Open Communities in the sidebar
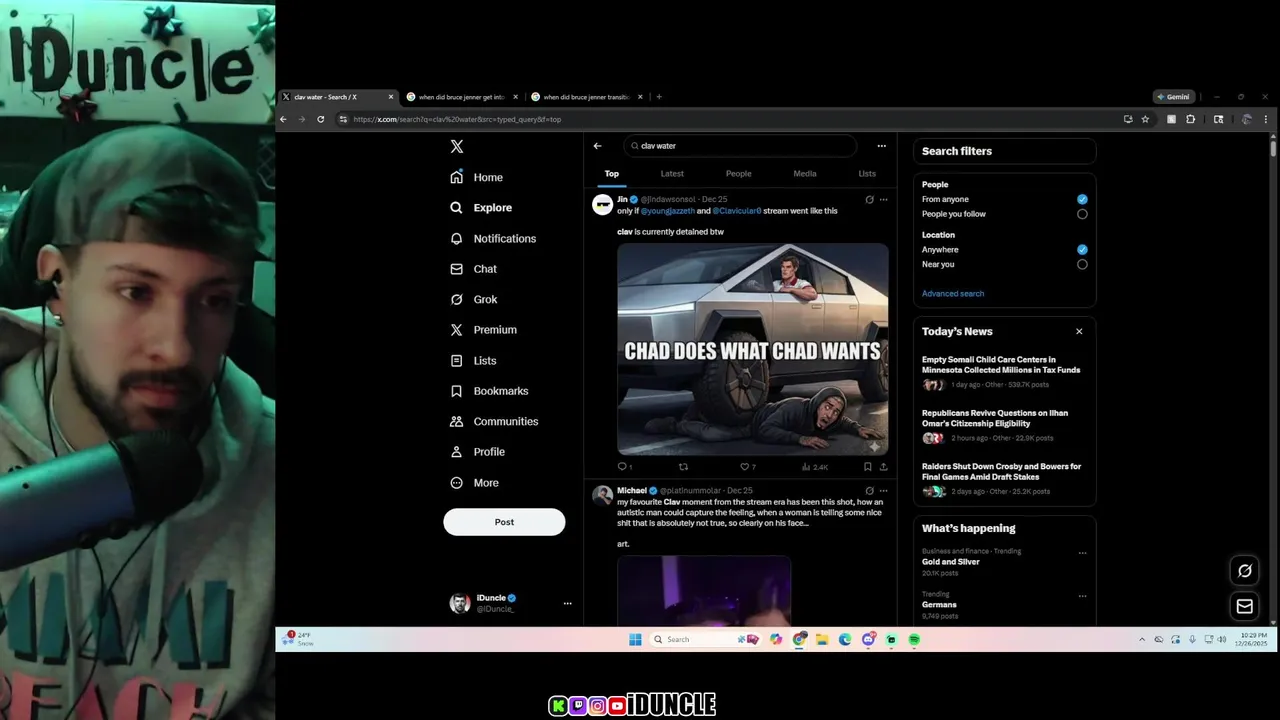Image resolution: width=1280 pixels, height=720 pixels. pos(494,422)
